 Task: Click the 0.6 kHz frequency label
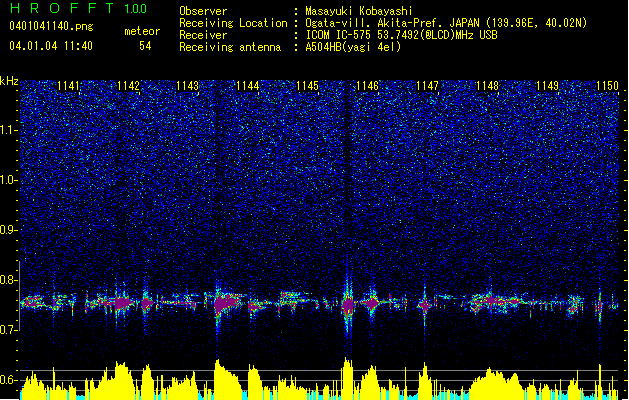tap(8, 380)
